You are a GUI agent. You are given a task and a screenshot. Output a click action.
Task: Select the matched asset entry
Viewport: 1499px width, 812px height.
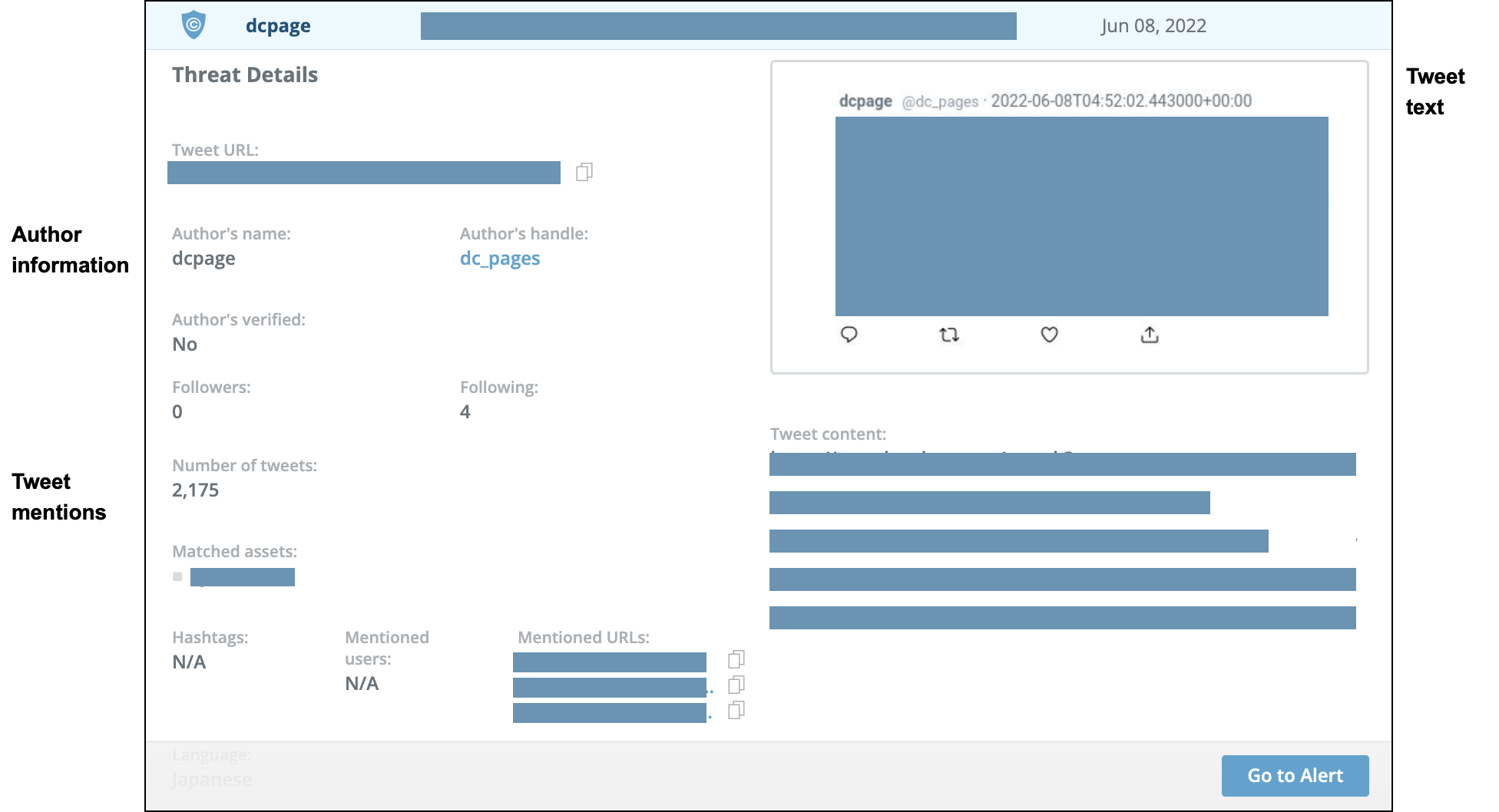click(x=242, y=577)
